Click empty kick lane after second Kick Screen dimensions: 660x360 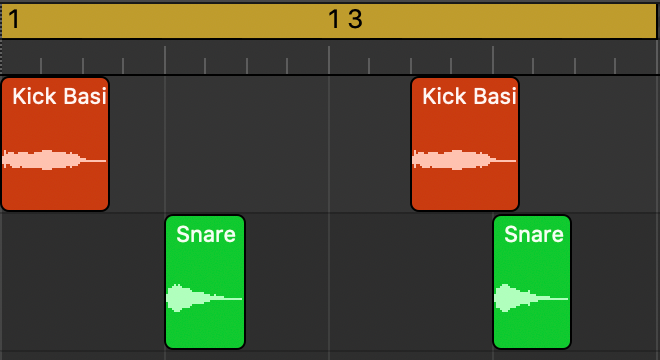pos(589,144)
